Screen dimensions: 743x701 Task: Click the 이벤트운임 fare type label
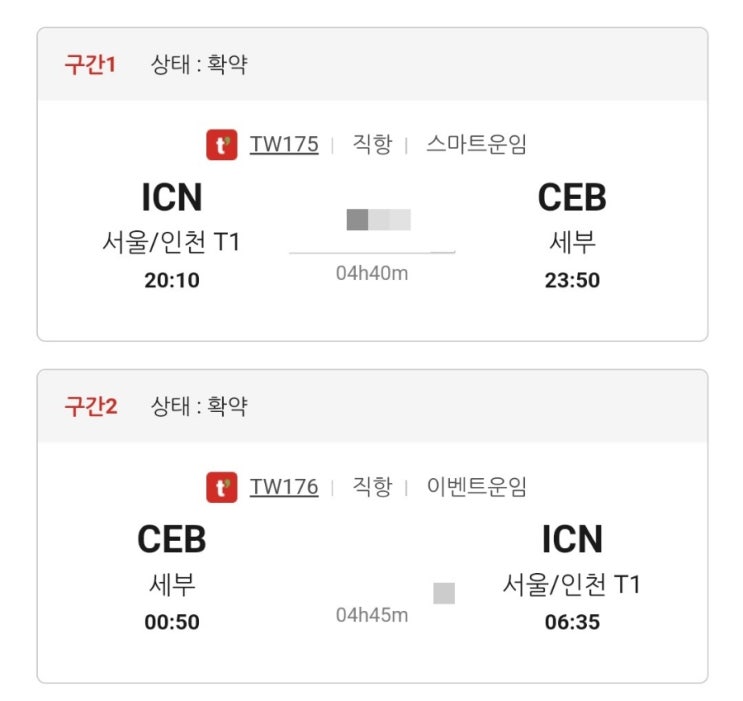(x=476, y=487)
